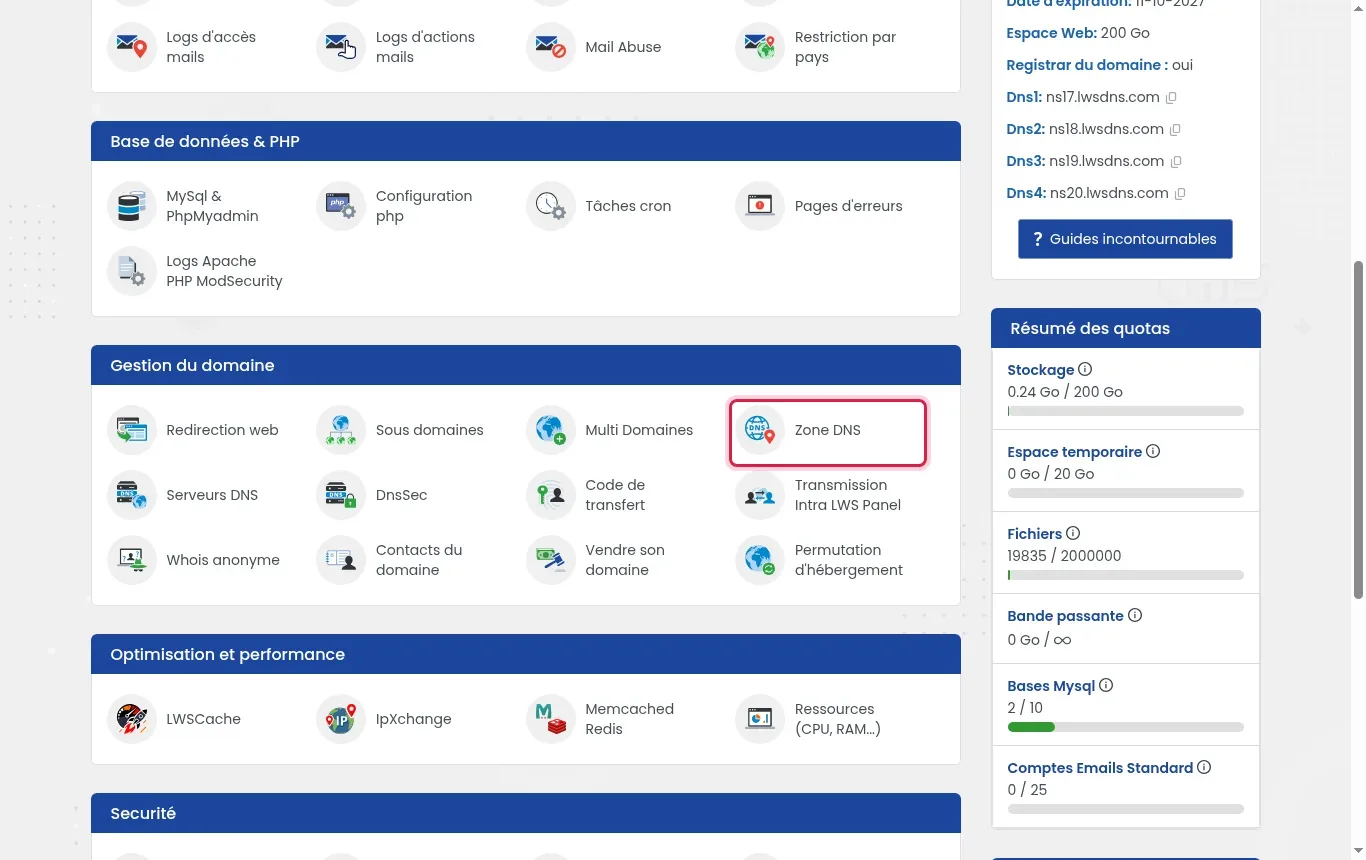Click the Redirection web icon
The width and height of the screenshot is (1366, 860).
pyautogui.click(x=132, y=430)
